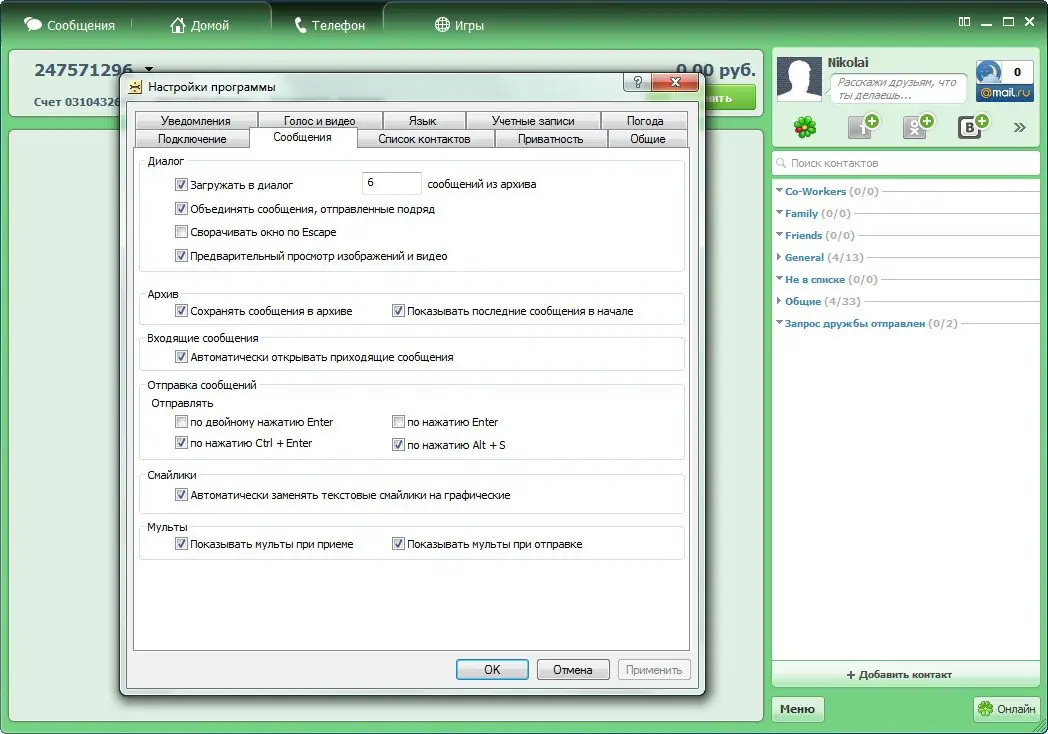
Task: Toggle Показывать мульты при отправке
Action: pyautogui.click(x=398, y=543)
